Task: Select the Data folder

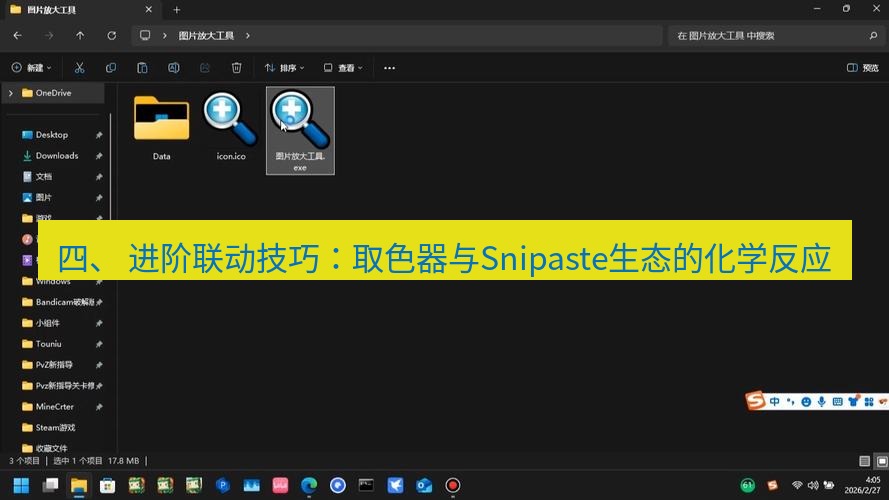Action: (162, 128)
